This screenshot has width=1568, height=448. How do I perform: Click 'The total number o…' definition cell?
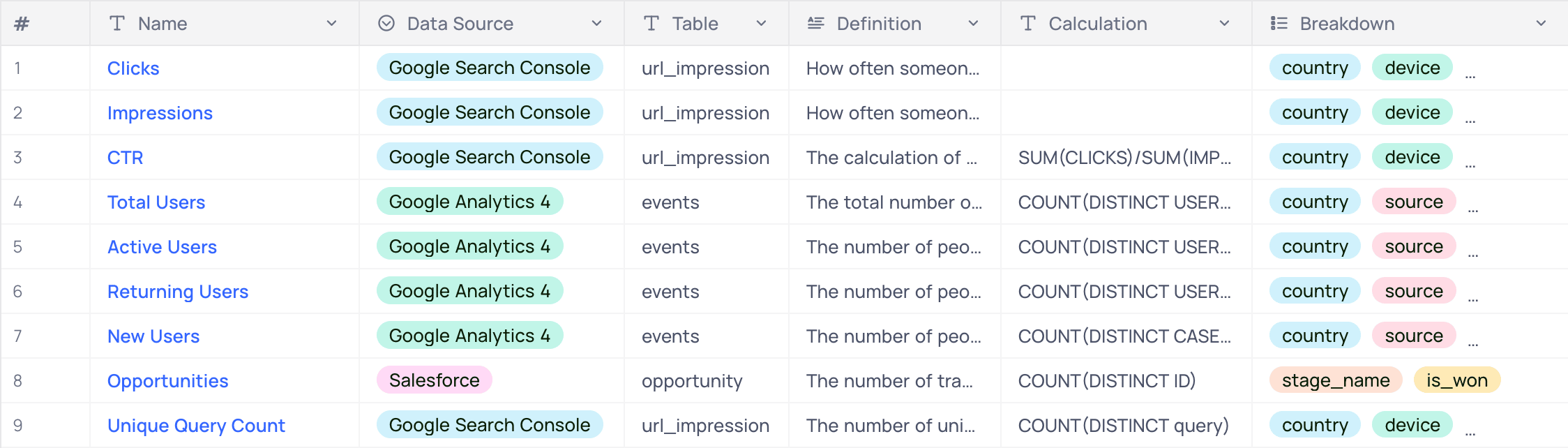click(894, 202)
